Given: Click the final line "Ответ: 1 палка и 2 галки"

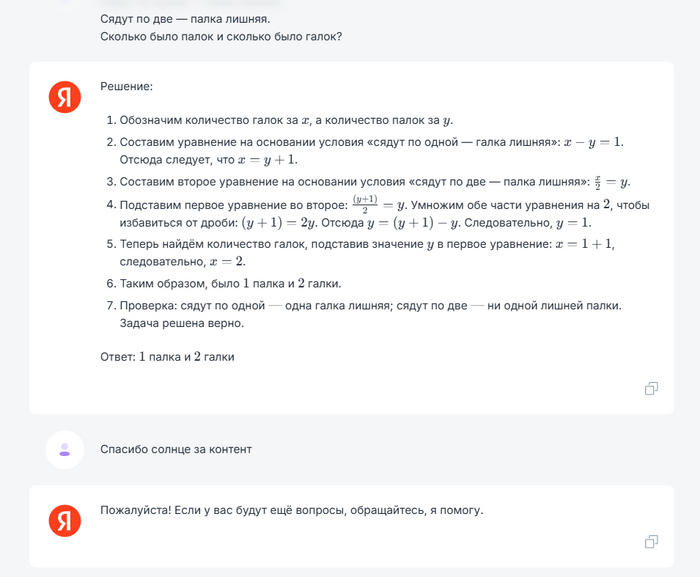Looking at the screenshot, I should (167, 356).
